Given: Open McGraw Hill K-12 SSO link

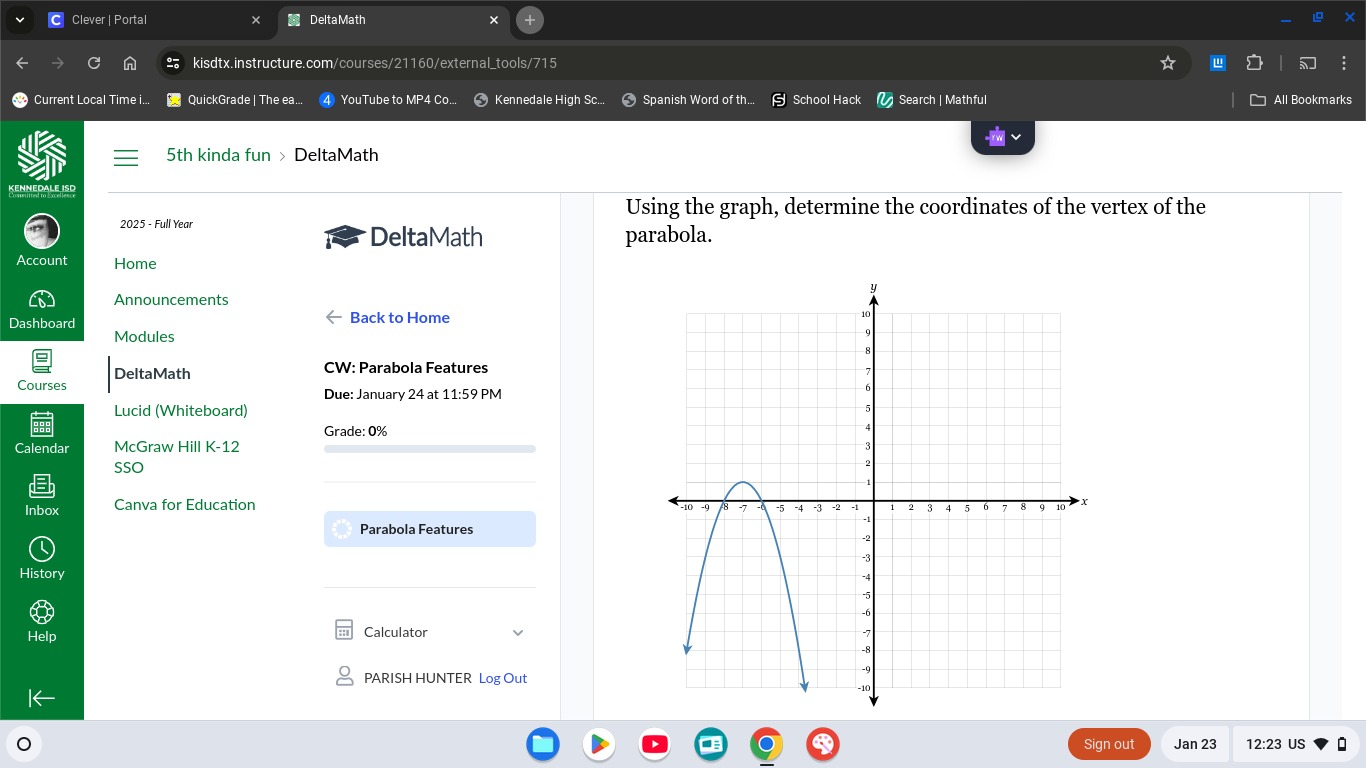Looking at the screenshot, I should pos(177,457).
